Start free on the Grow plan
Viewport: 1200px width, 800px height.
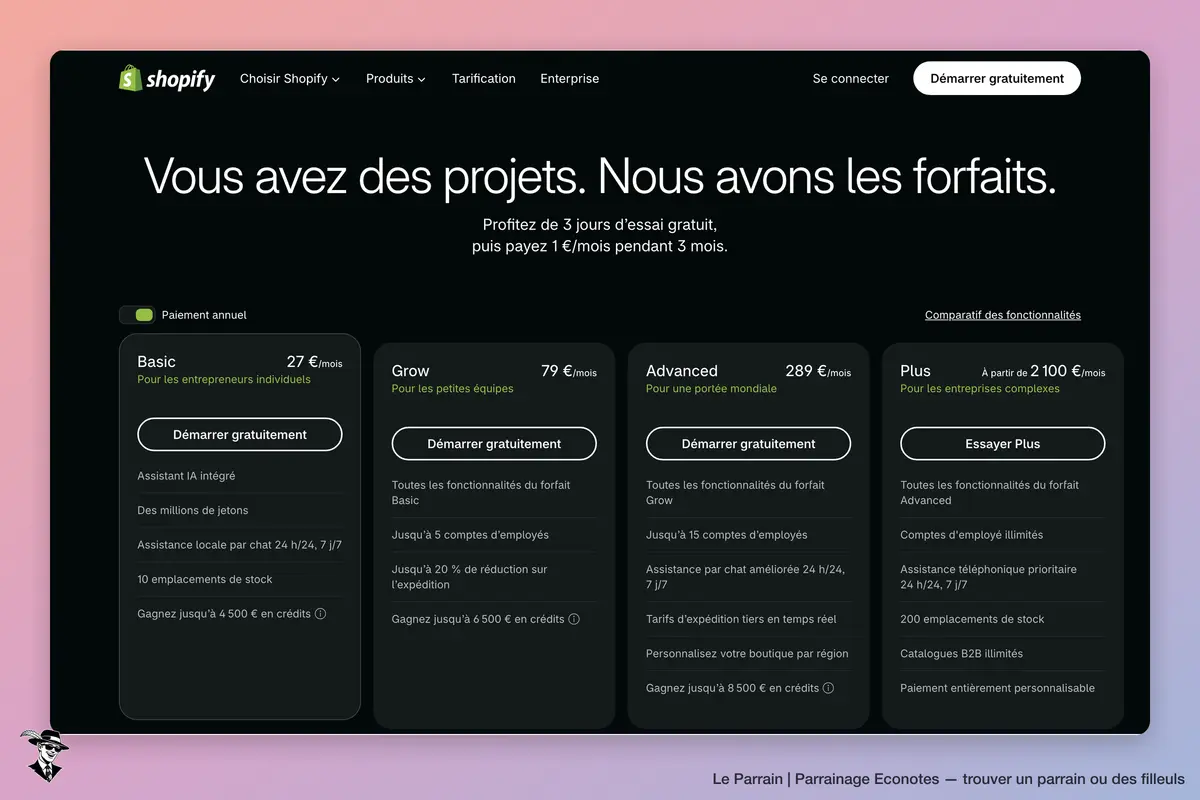click(494, 444)
